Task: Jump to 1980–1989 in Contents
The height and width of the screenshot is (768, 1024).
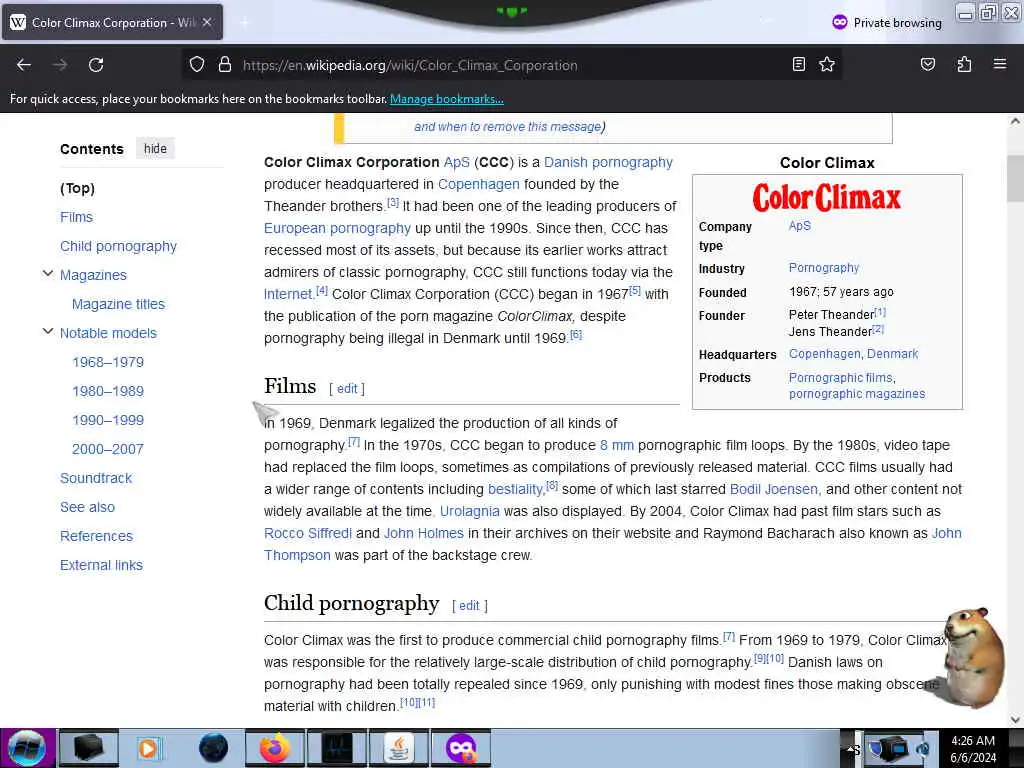Action: [108, 391]
